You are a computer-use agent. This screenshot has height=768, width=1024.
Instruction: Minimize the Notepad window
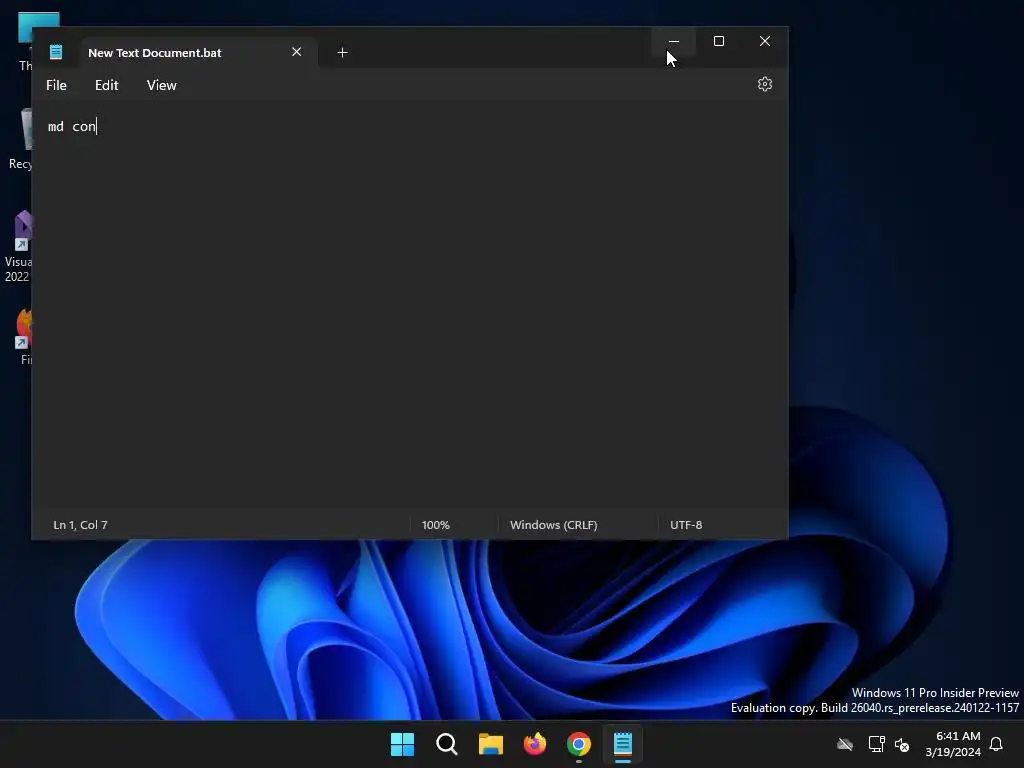pos(673,41)
